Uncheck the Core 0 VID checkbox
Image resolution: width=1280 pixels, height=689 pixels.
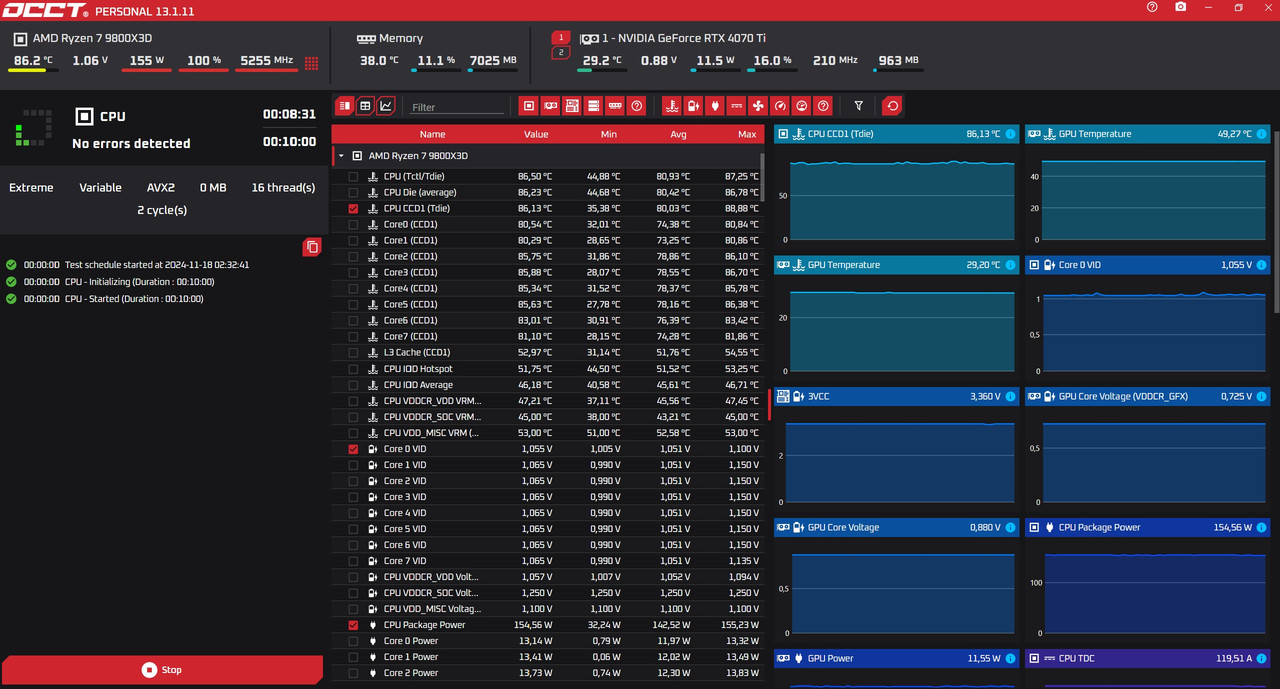coord(353,449)
